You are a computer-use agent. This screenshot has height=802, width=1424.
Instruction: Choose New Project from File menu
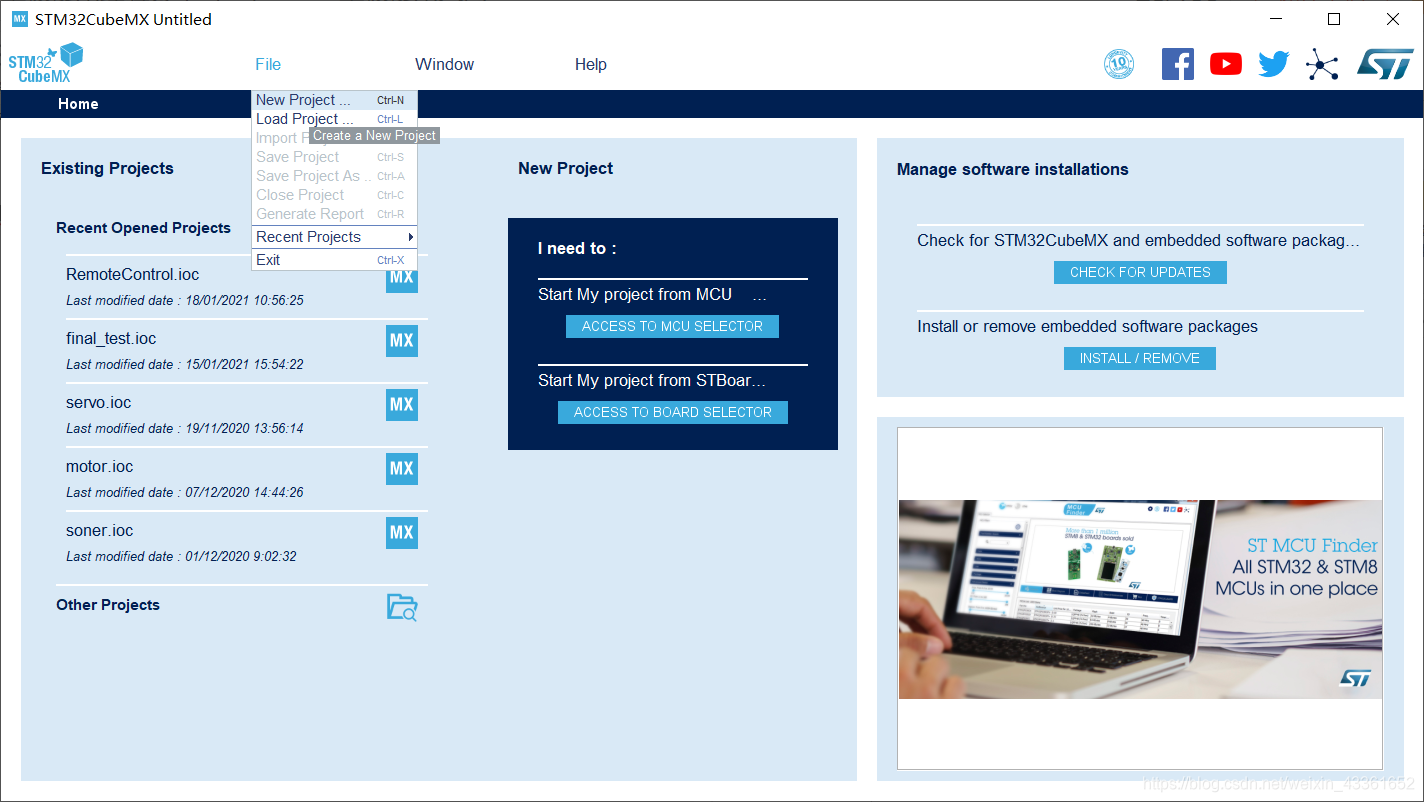[x=334, y=100]
